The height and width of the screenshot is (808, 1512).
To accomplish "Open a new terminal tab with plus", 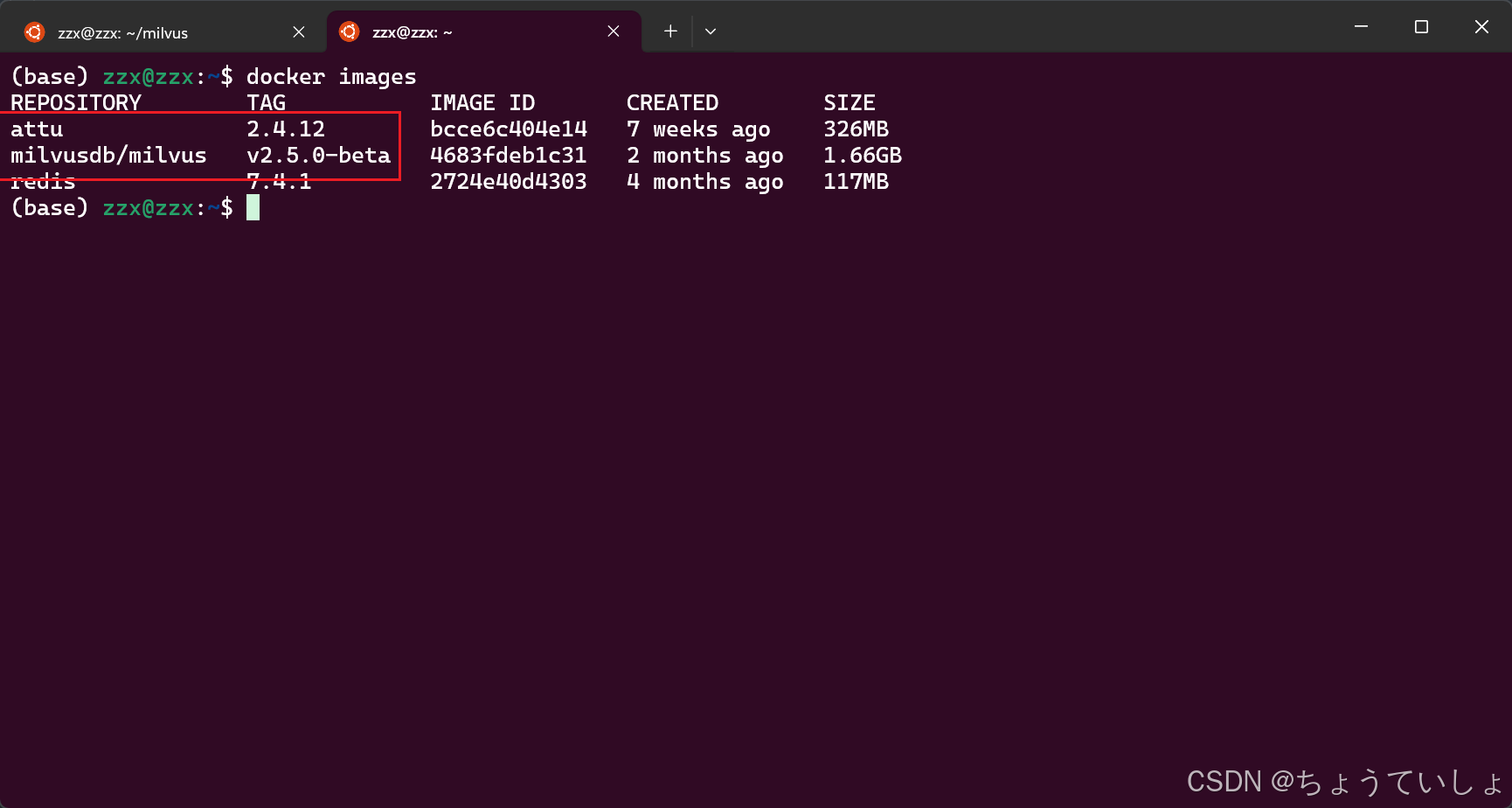I will 670,31.
